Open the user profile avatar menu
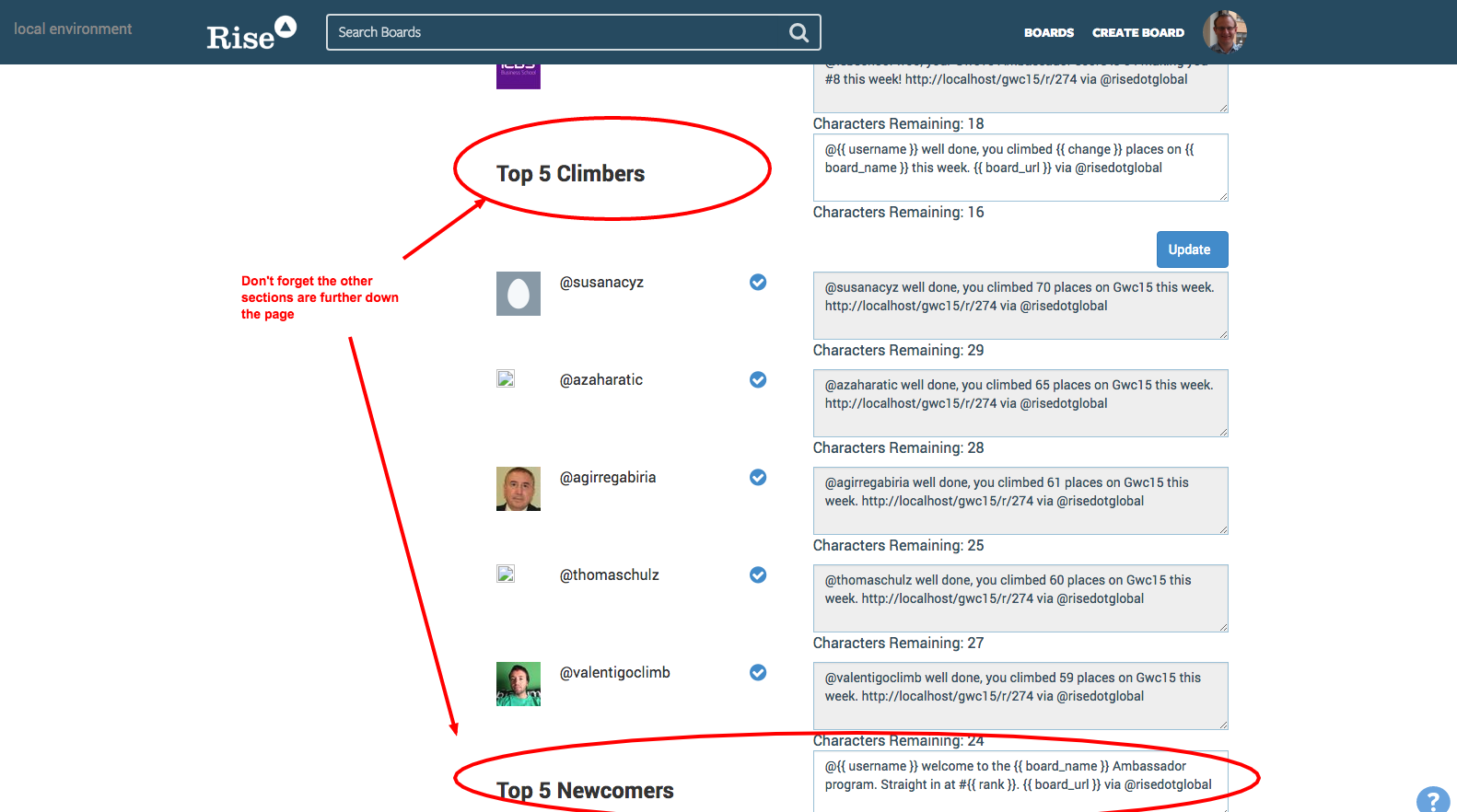Image resolution: width=1457 pixels, height=812 pixels. click(x=1224, y=32)
